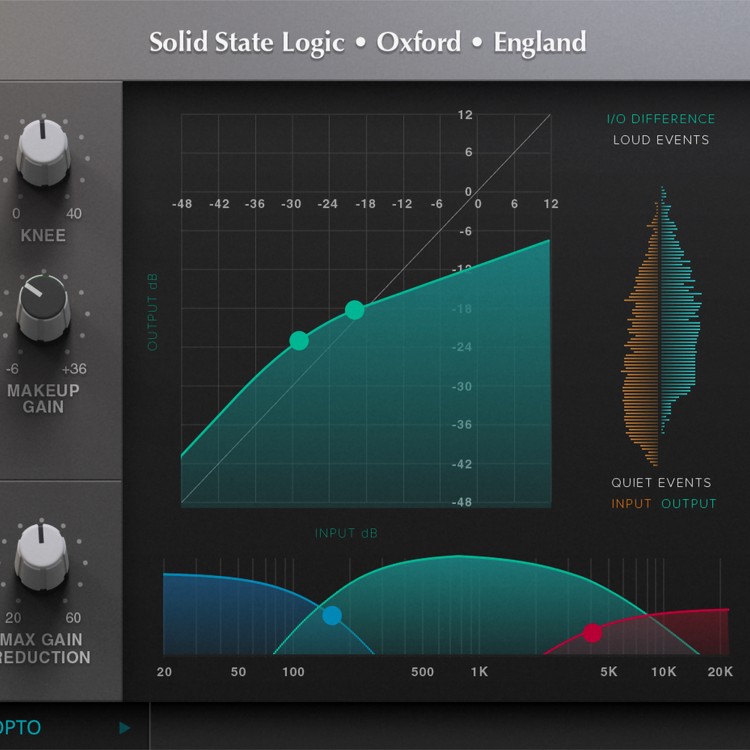This screenshot has width=750, height=750.
Task: Click the I/O DIFFERENCE label
Action: click(x=661, y=119)
